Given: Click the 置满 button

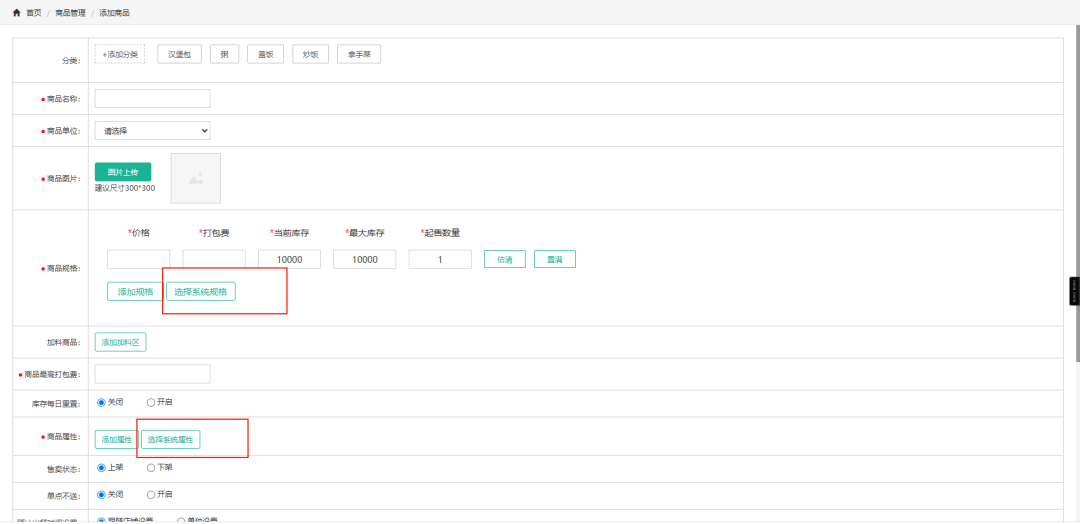Looking at the screenshot, I should click(x=554, y=260).
